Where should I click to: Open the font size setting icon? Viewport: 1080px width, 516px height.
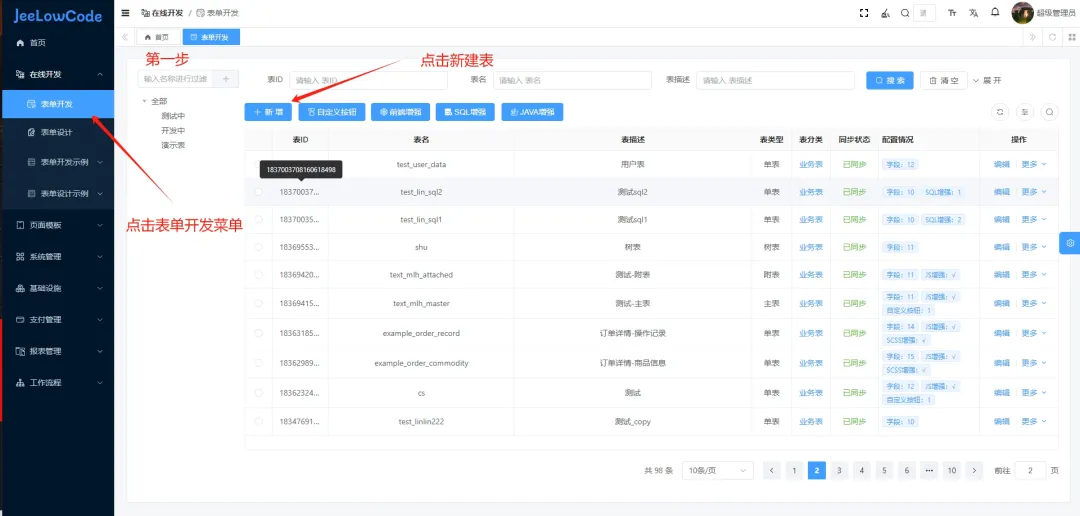click(953, 12)
